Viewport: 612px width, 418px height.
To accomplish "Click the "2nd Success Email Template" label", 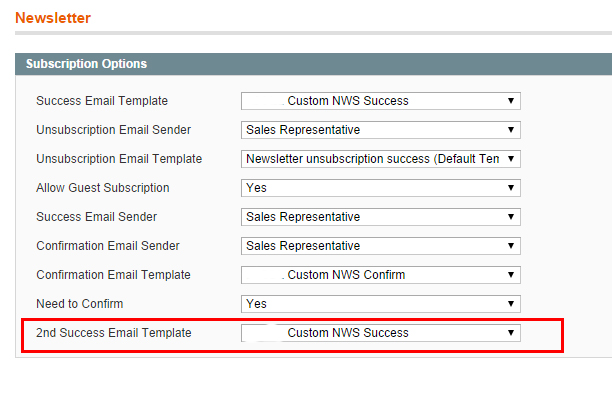I will (113, 333).
